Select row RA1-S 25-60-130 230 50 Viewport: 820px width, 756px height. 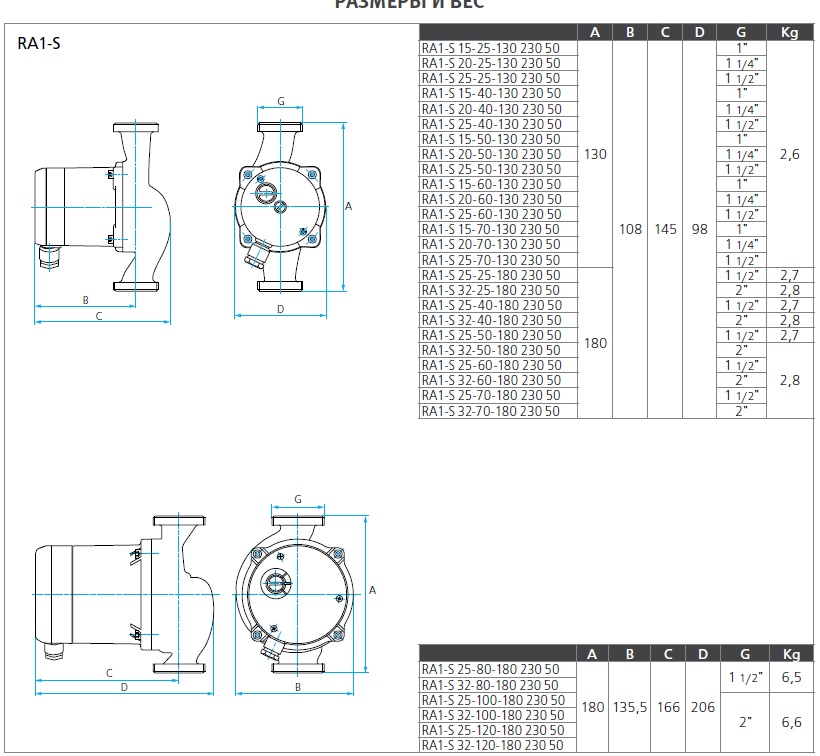tap(498, 214)
